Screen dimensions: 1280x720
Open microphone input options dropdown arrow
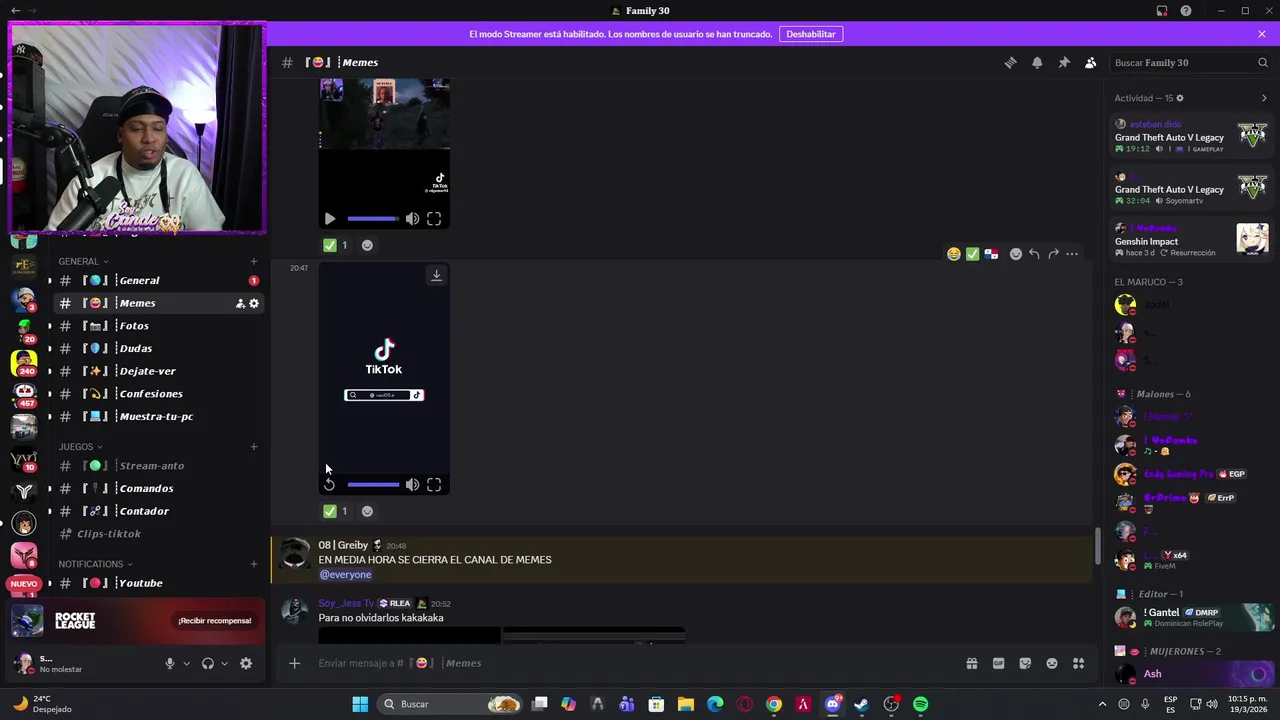(x=186, y=663)
